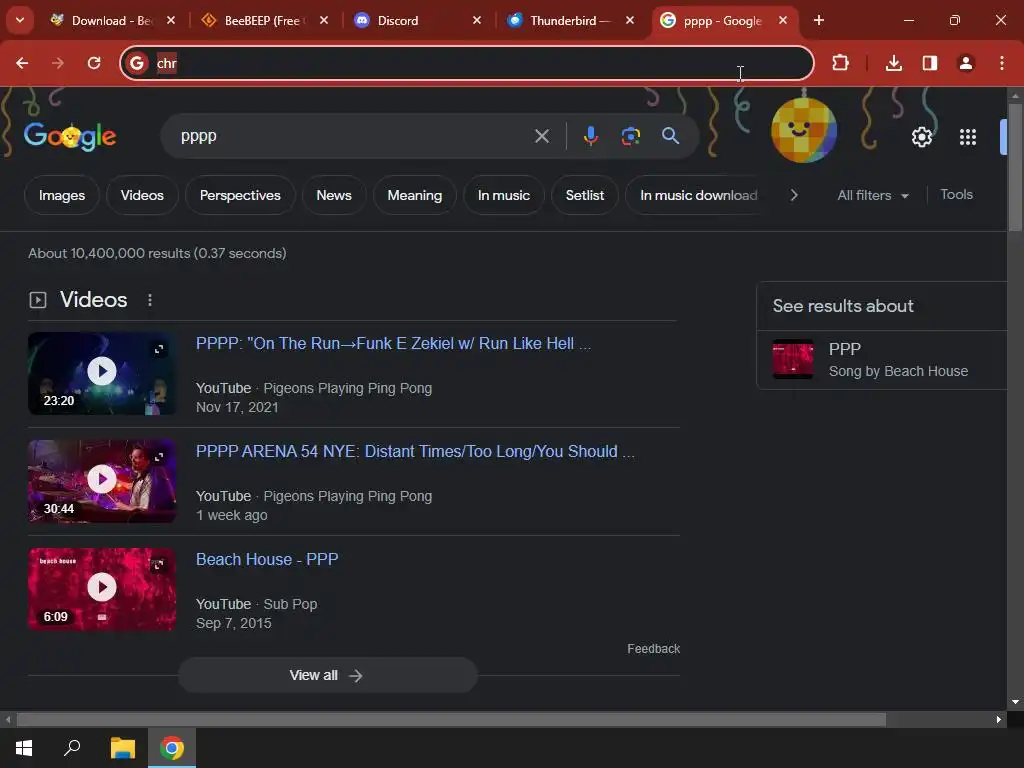
Task: Click the horizontal scrollbar thumb
Action: click(x=451, y=720)
